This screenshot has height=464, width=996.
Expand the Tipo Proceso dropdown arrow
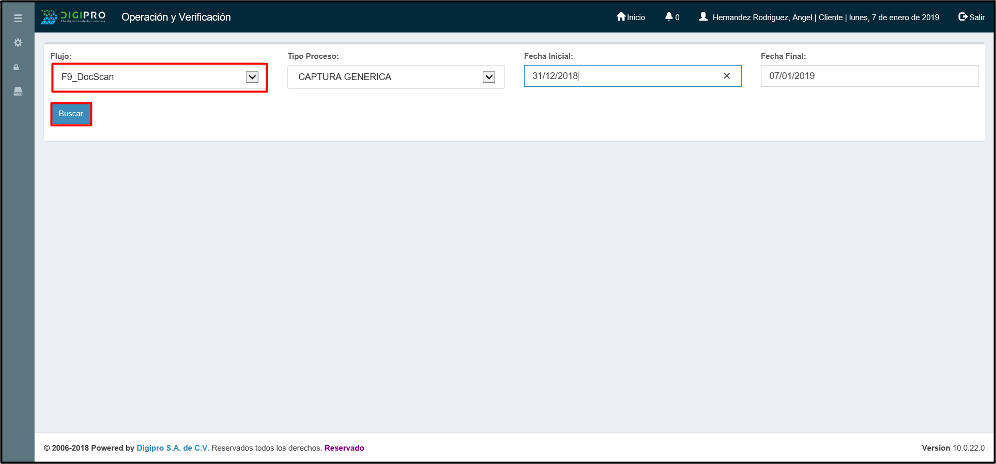(x=489, y=77)
